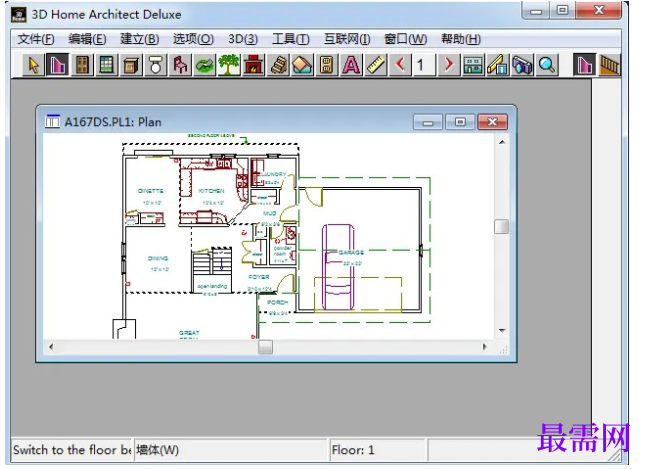Select the arrow pointer selection tool

click(x=34, y=65)
